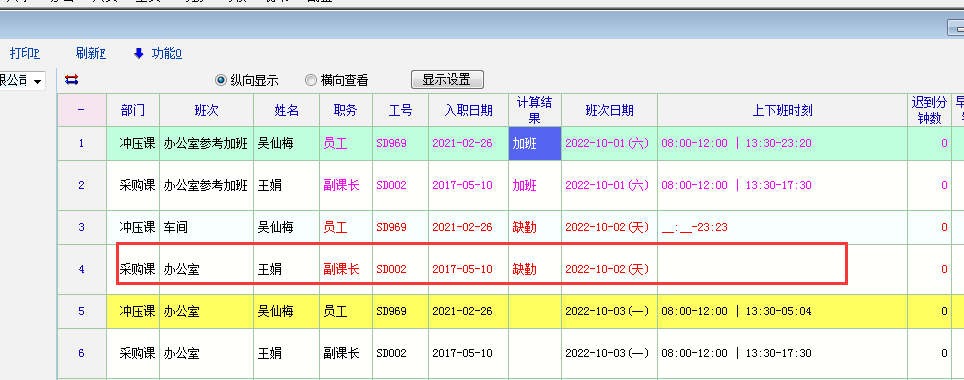Select yellow row 5 number cell
This screenshot has width=964, height=380.
click(x=82, y=311)
